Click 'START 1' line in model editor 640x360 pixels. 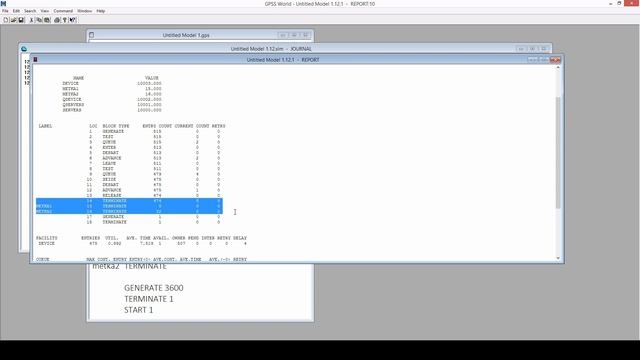(x=138, y=310)
